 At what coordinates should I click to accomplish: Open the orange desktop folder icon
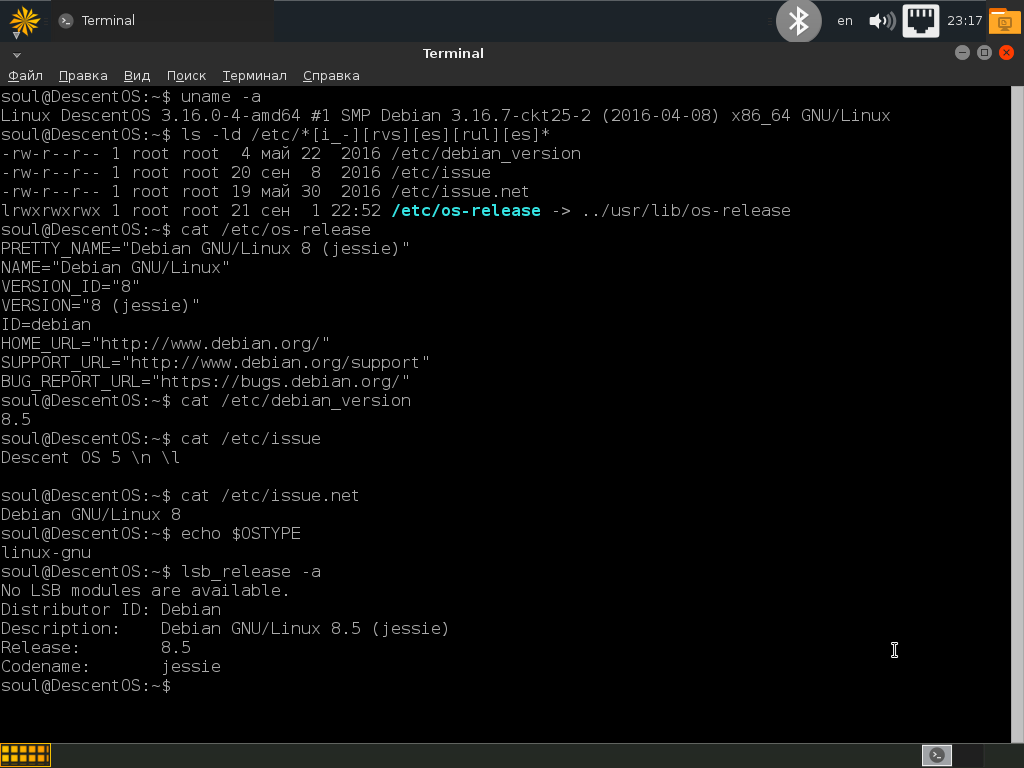click(x=1004, y=21)
